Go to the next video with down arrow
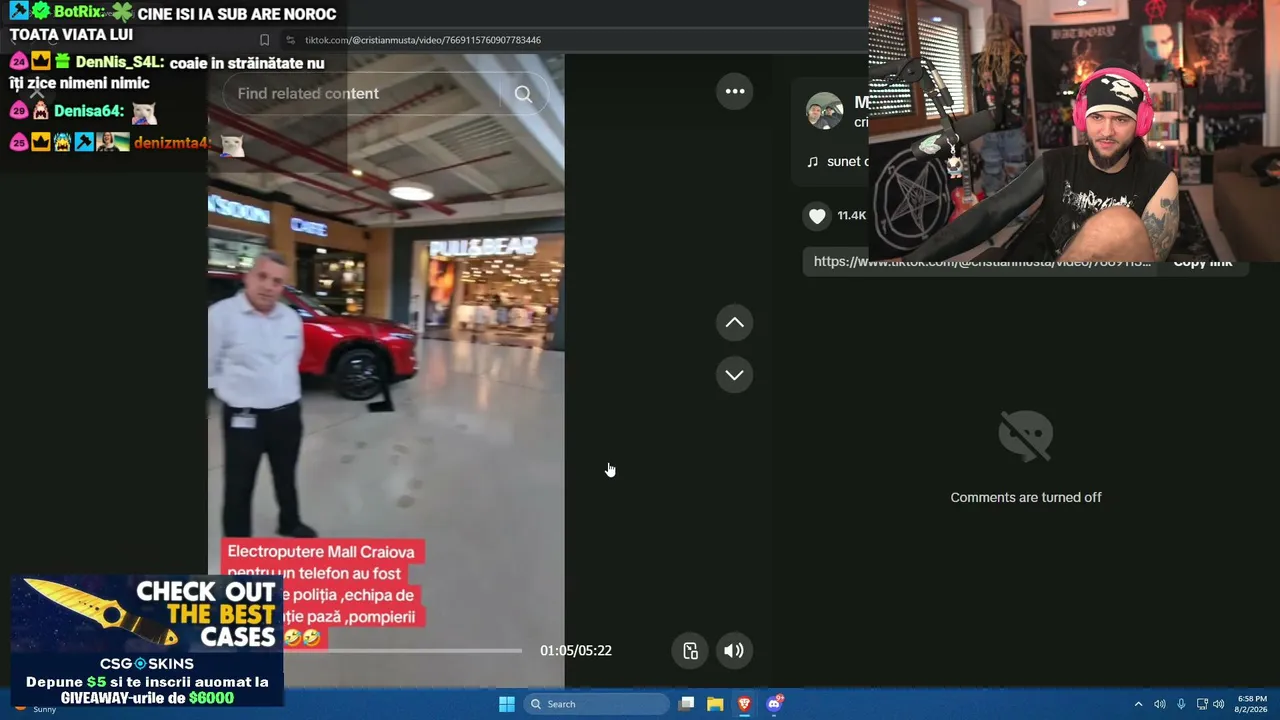The image size is (1280, 720). 734,375
